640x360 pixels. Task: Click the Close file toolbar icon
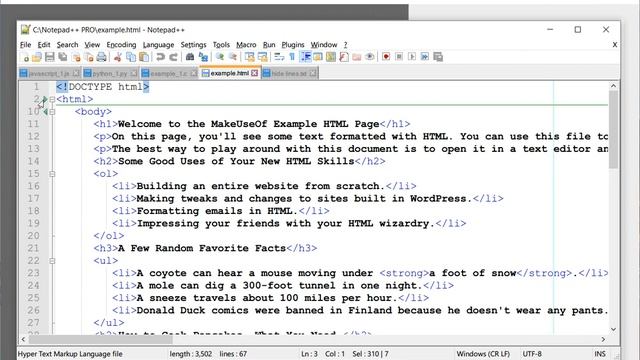(76, 57)
